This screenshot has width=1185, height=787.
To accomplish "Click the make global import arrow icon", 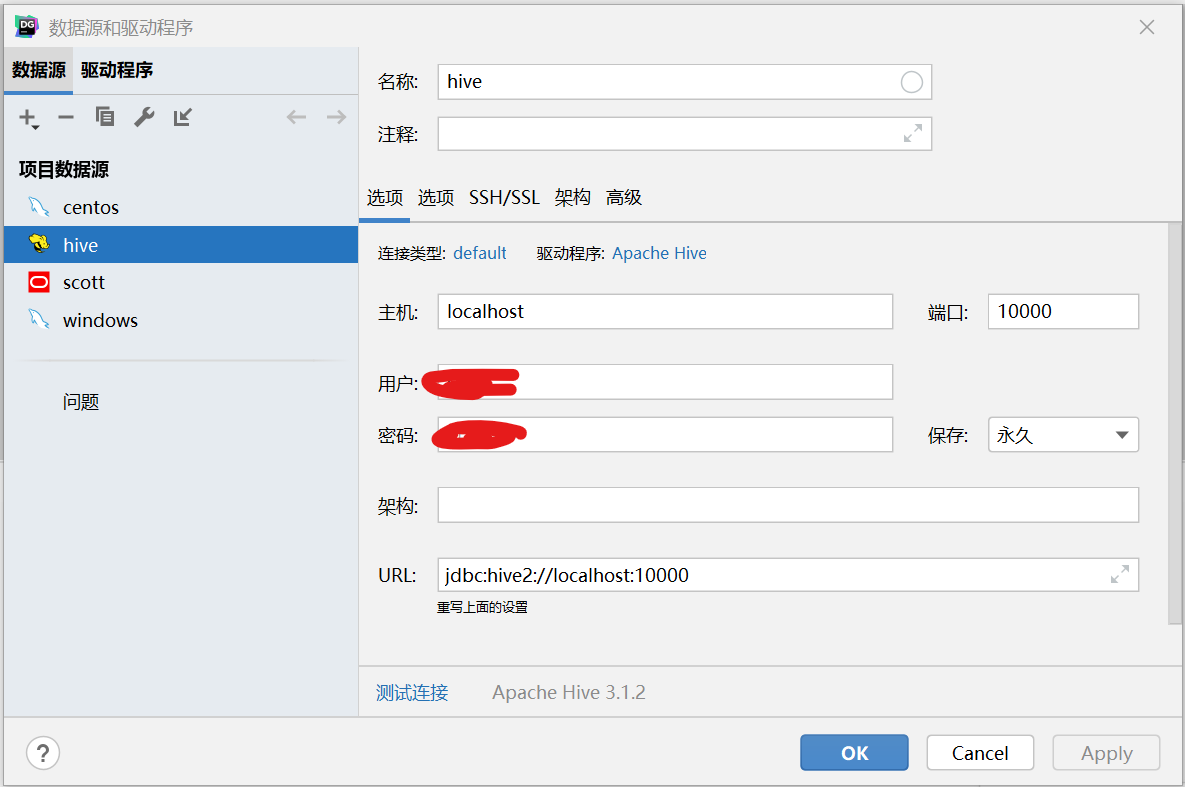I will point(183,117).
